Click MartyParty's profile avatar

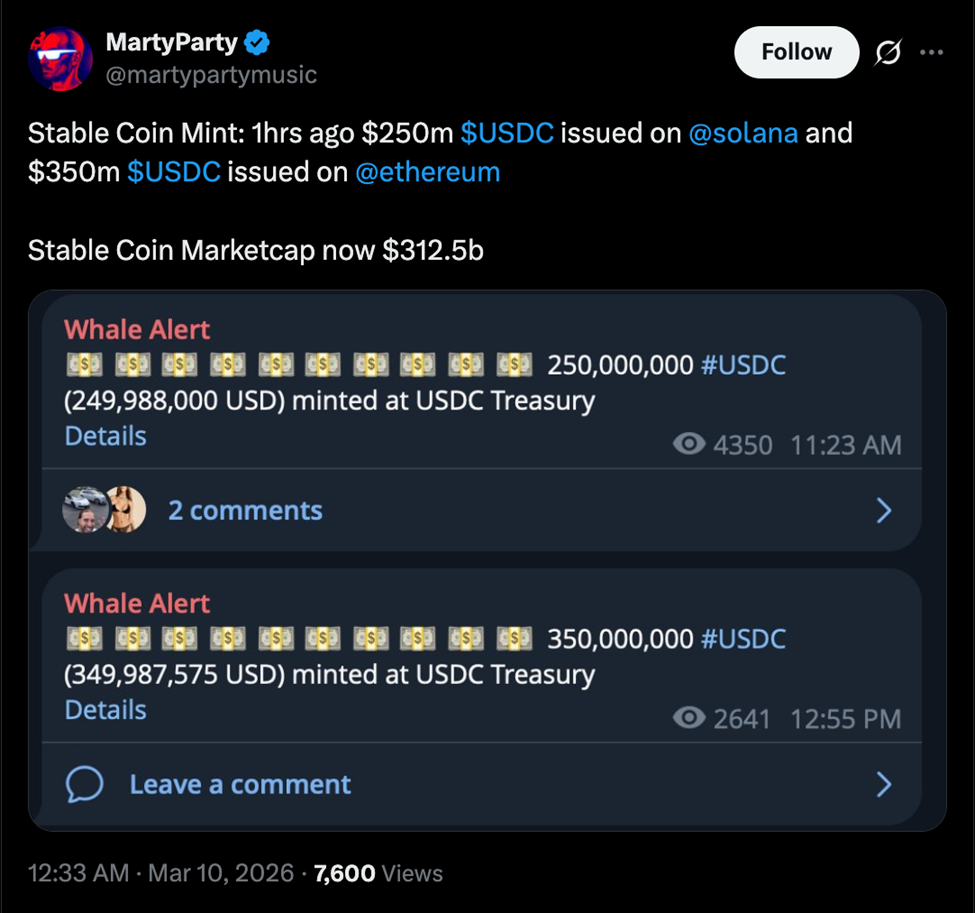(x=60, y=58)
